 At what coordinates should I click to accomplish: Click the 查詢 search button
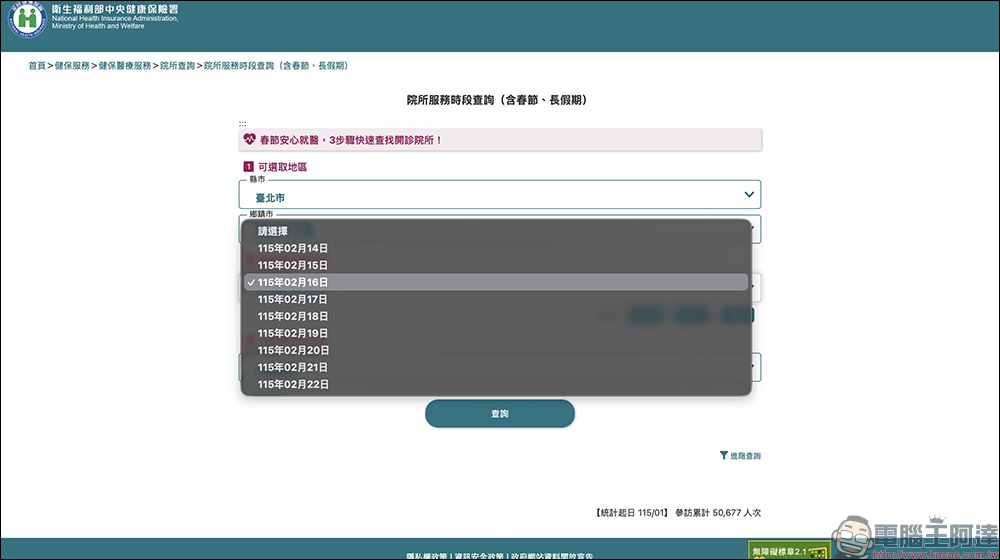[499, 414]
